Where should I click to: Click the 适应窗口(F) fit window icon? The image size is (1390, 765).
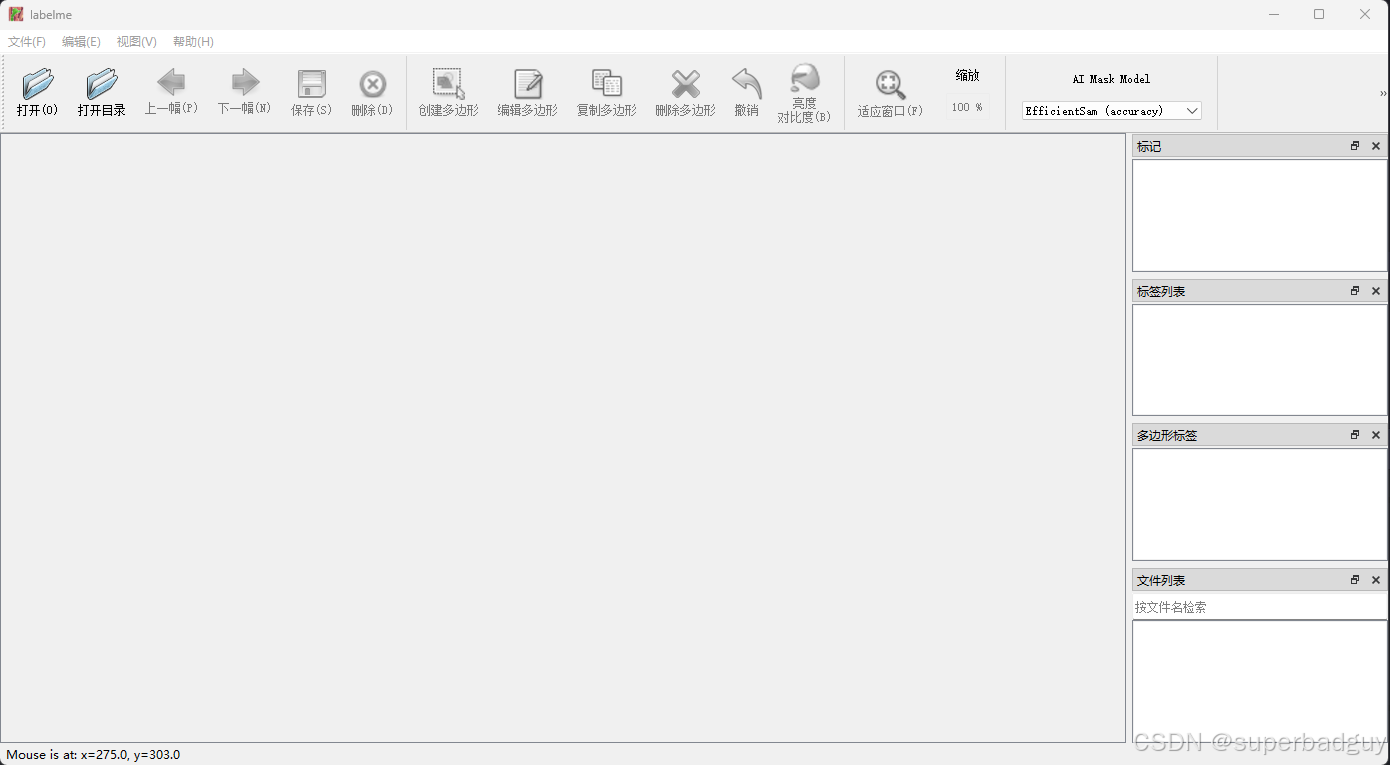[889, 84]
